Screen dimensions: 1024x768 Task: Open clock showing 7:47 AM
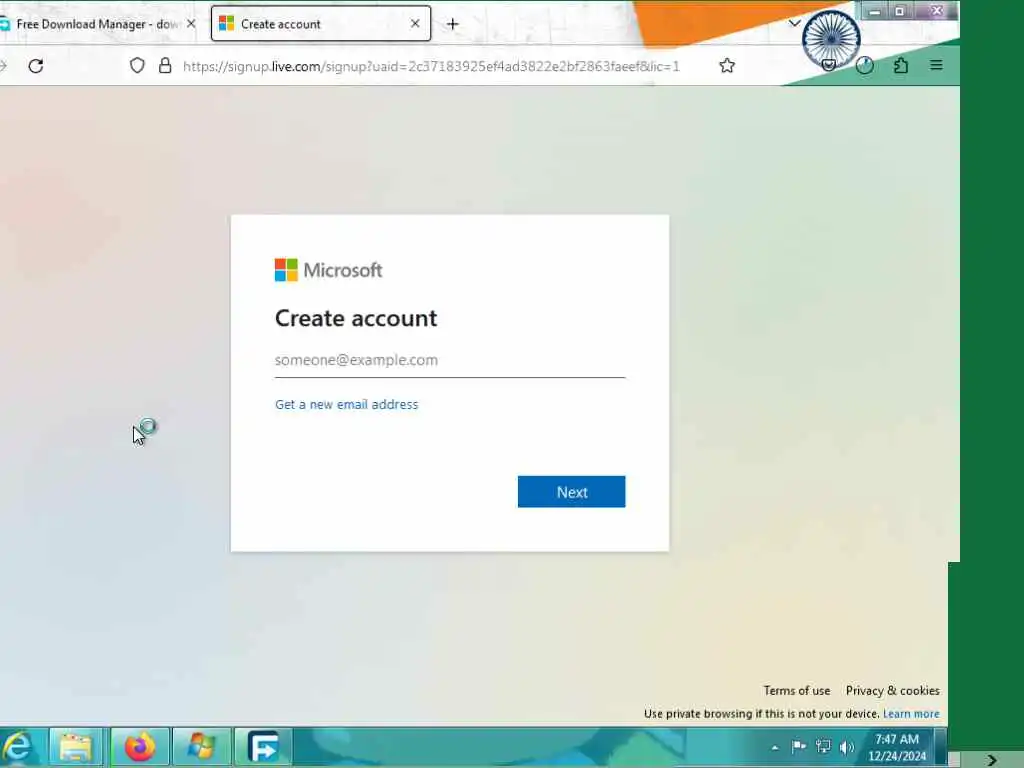897,747
